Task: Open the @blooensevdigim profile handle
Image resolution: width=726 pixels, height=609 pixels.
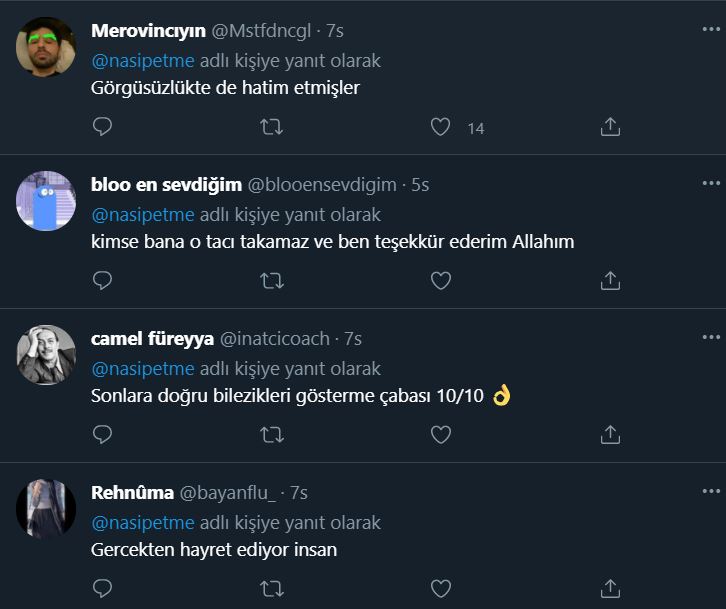Action: (324, 185)
